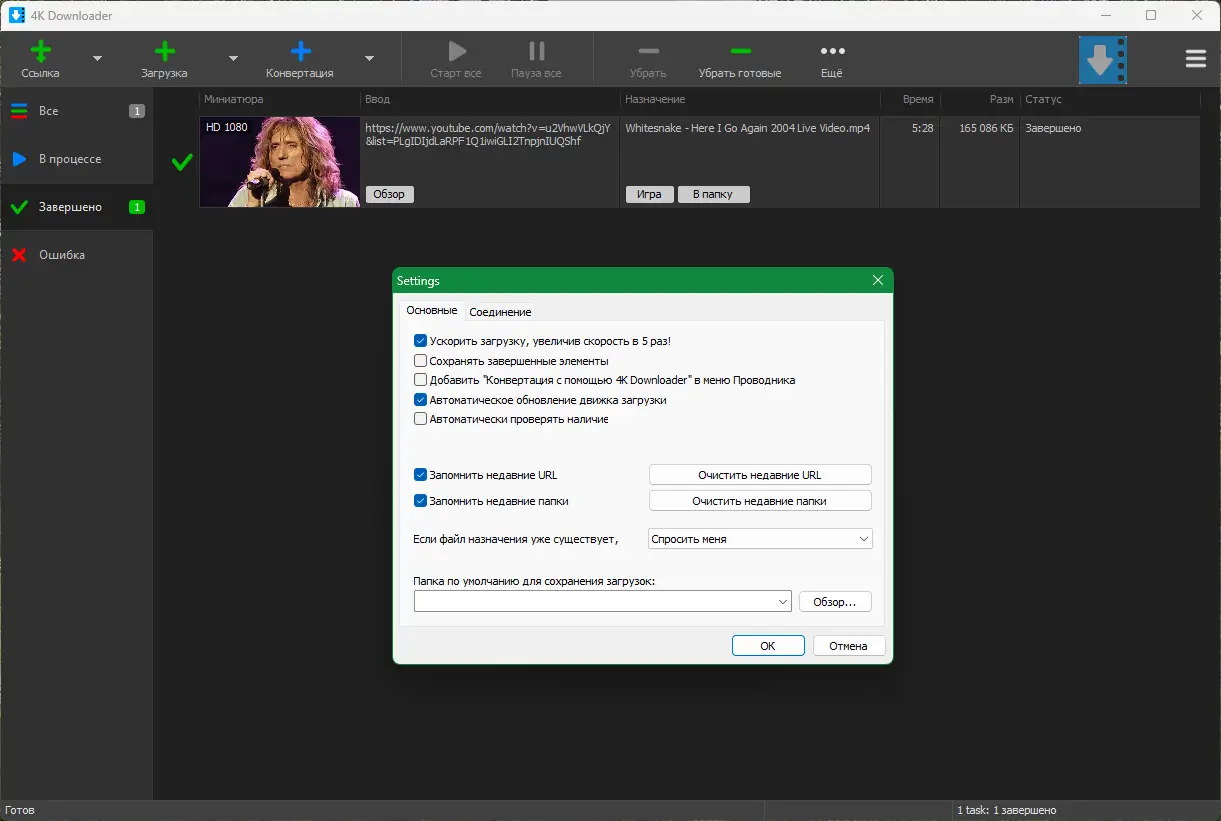Click the Обзор... button in Settings
Viewport: 1221px width, 821px height.
click(x=835, y=602)
